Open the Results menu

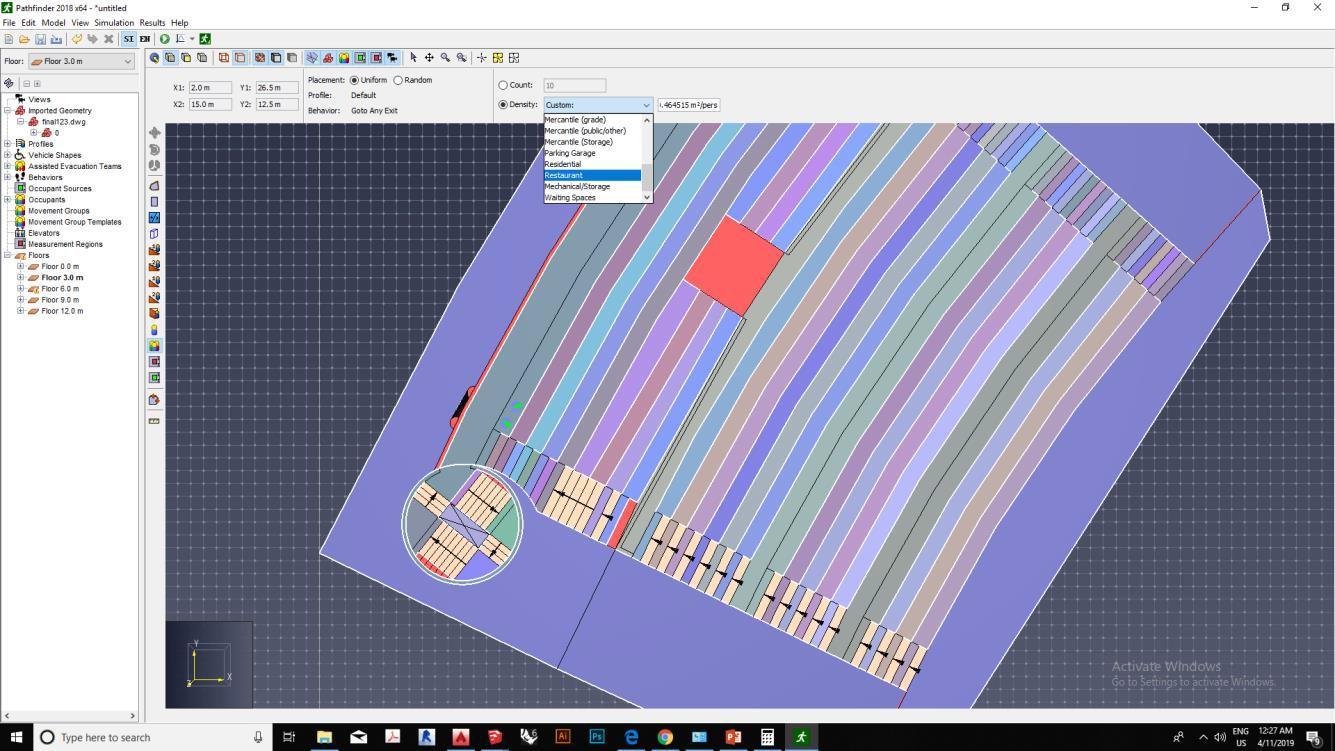click(x=152, y=22)
